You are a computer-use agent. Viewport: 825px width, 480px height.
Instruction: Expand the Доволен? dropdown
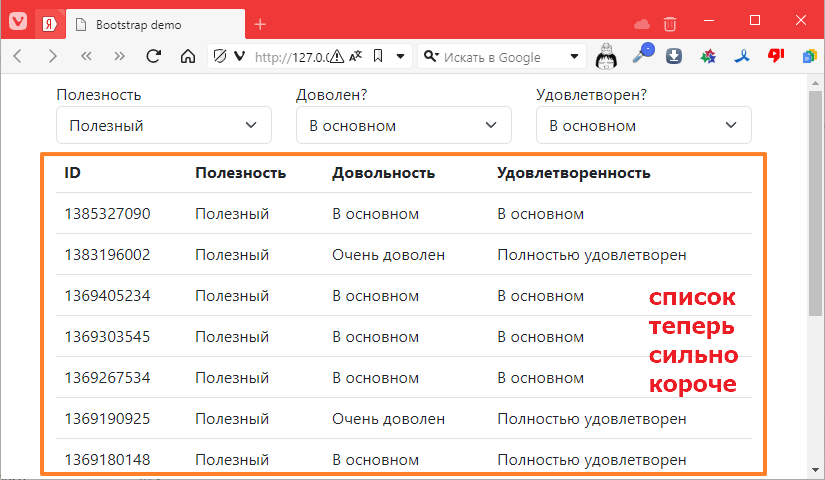click(404, 126)
